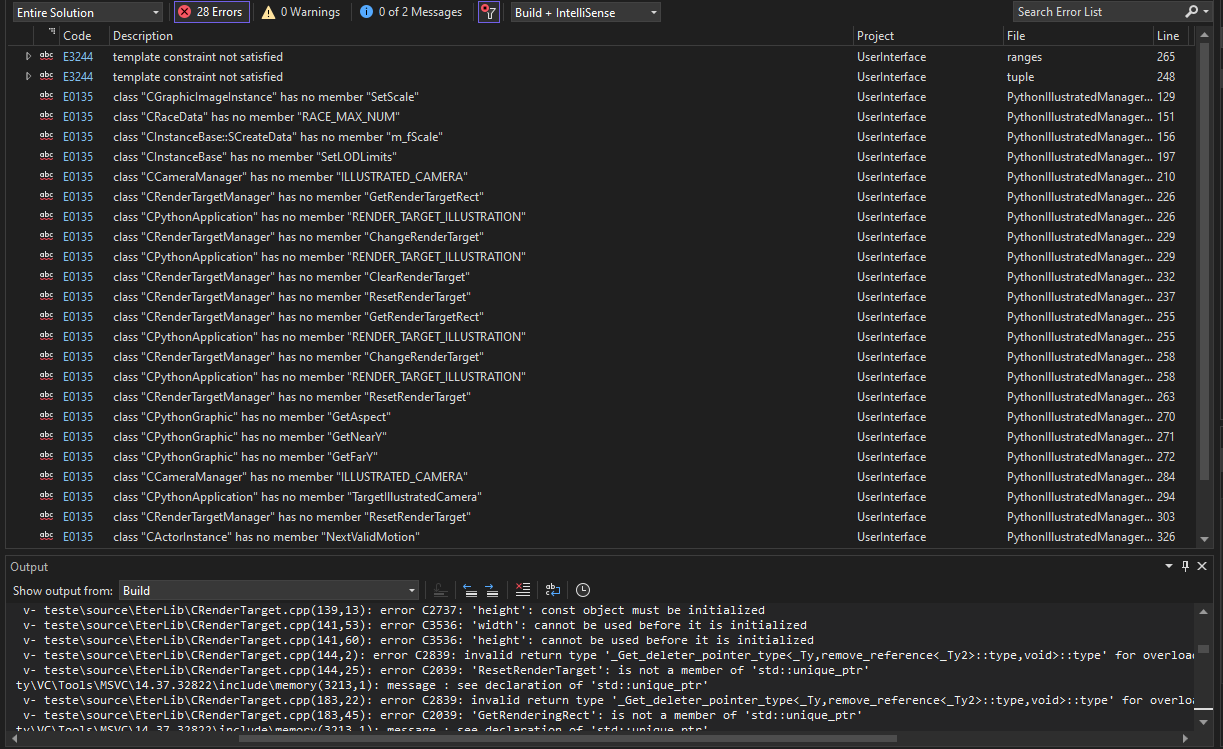This screenshot has height=749, width=1223.
Task: Click the clock icon in the Output toolbar
Action: [x=582, y=590]
